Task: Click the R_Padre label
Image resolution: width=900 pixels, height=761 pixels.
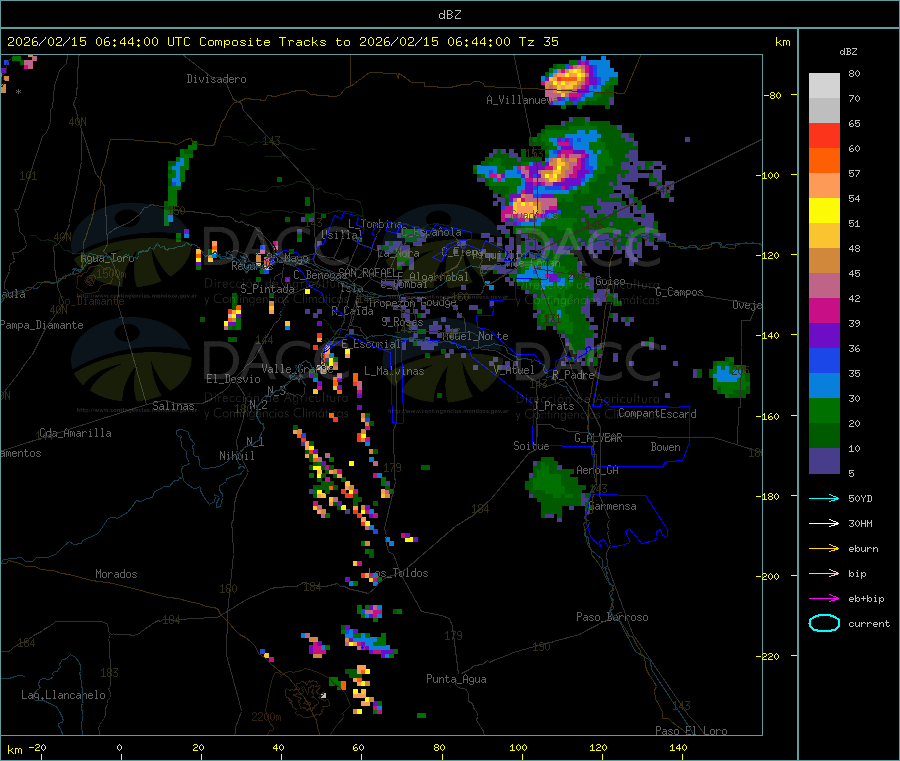Action: [x=573, y=375]
